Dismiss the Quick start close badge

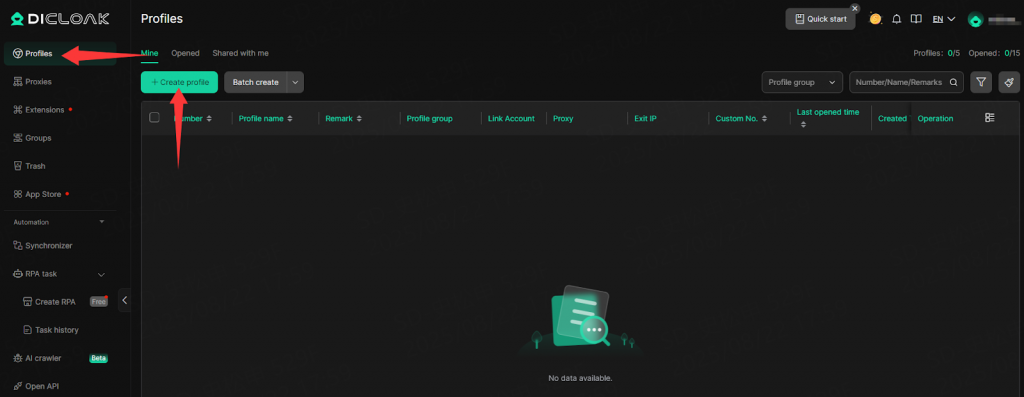coord(855,8)
